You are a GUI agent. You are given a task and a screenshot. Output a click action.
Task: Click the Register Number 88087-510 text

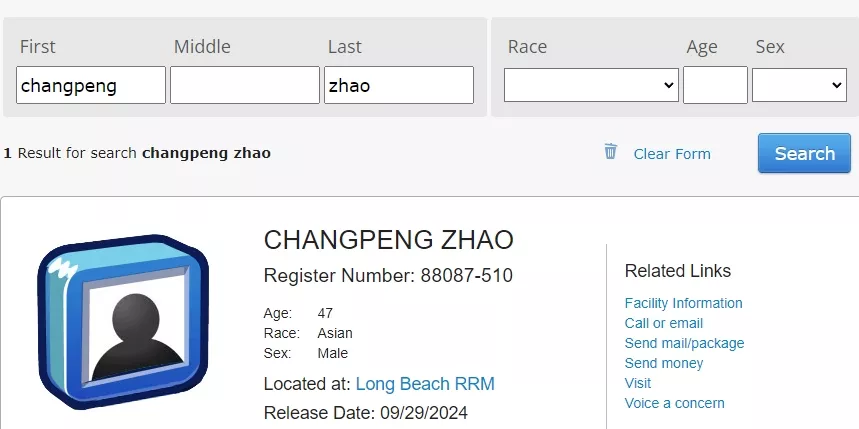(x=388, y=276)
